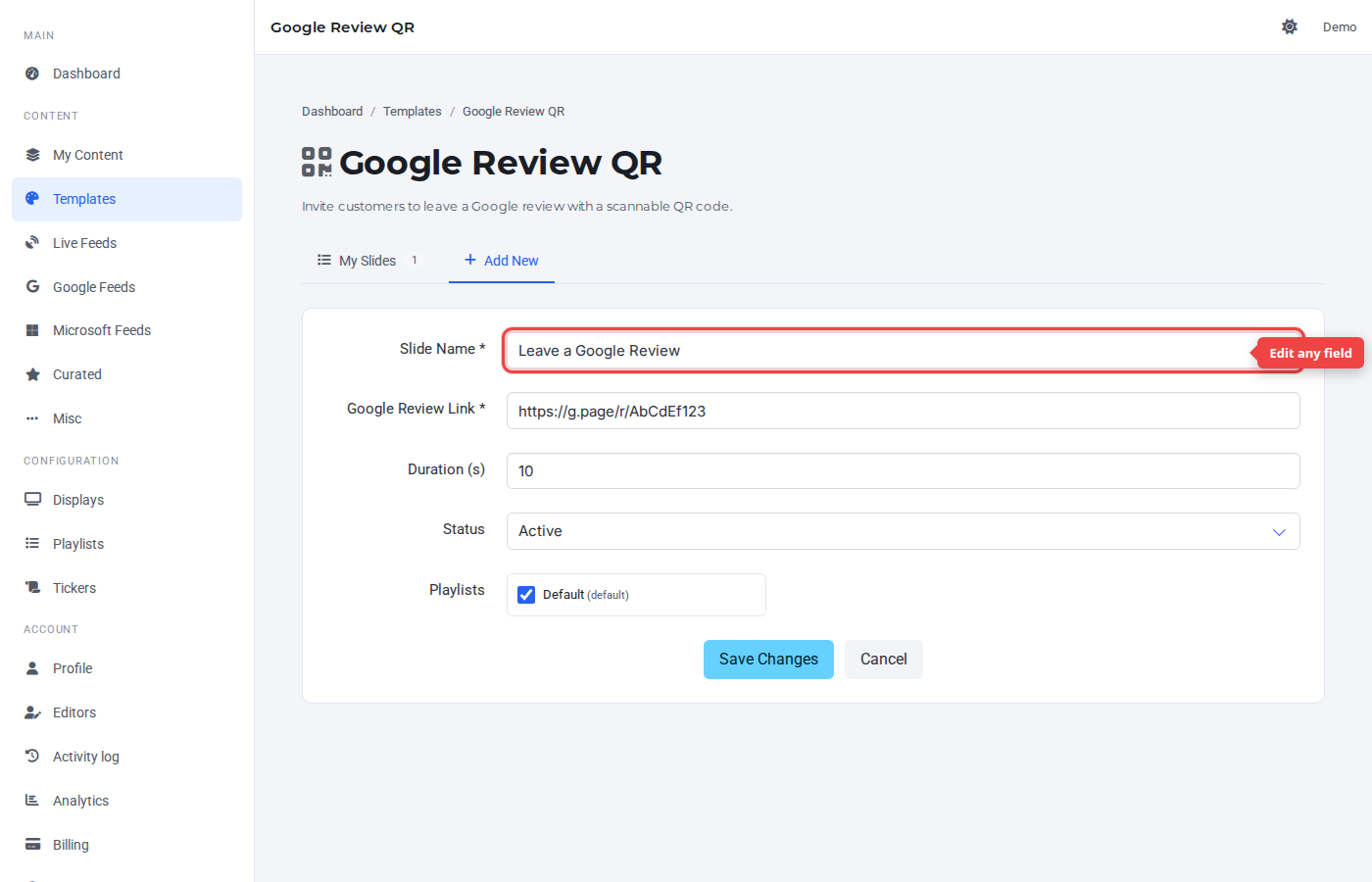
Task: Click the Default playlist label text
Action: pos(586,595)
